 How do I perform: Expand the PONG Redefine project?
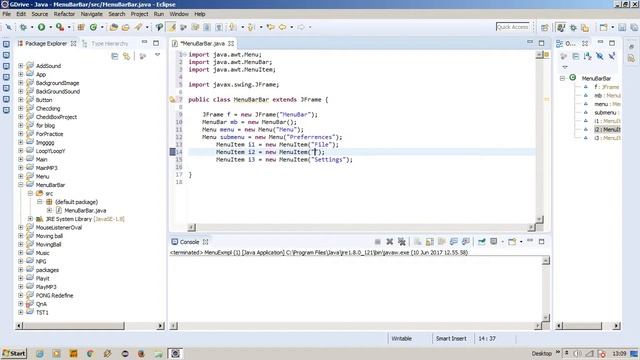[x=20, y=296]
